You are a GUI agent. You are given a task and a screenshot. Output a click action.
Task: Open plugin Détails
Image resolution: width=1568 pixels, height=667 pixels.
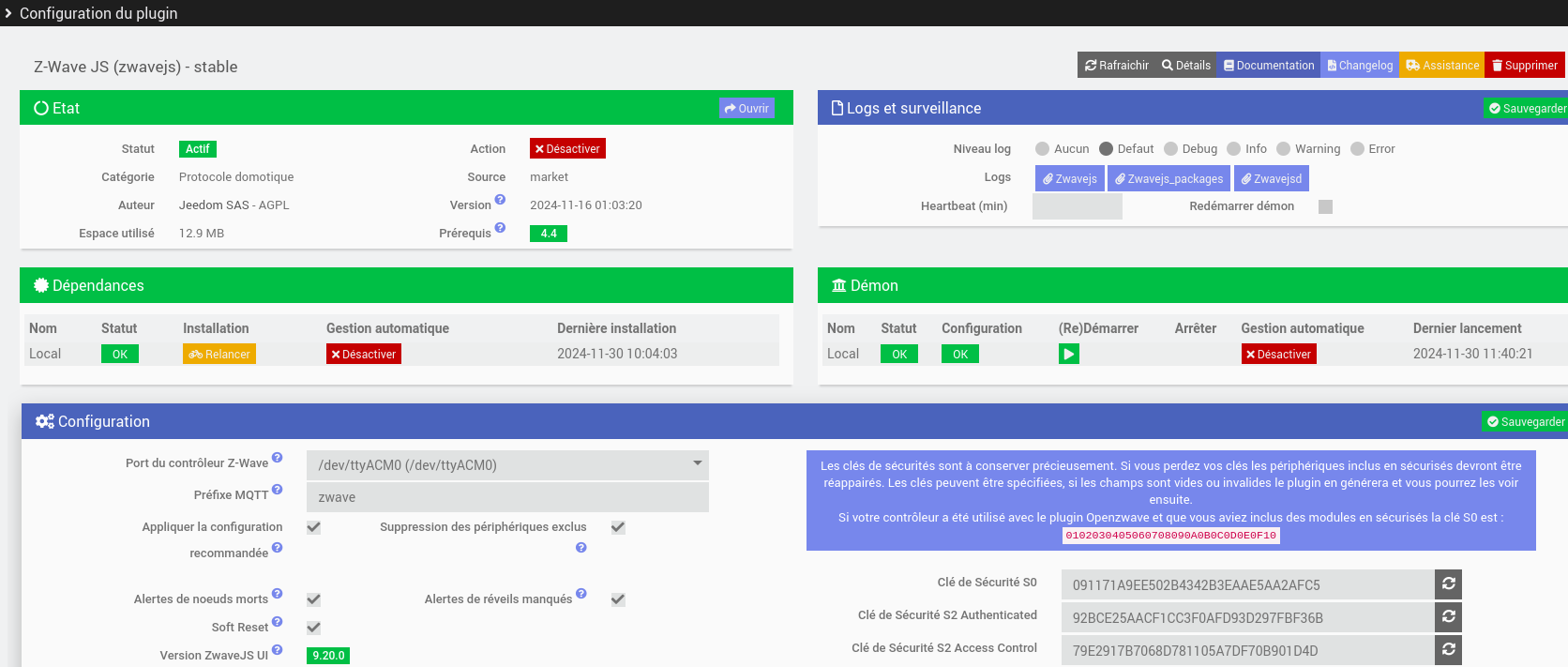(1186, 65)
